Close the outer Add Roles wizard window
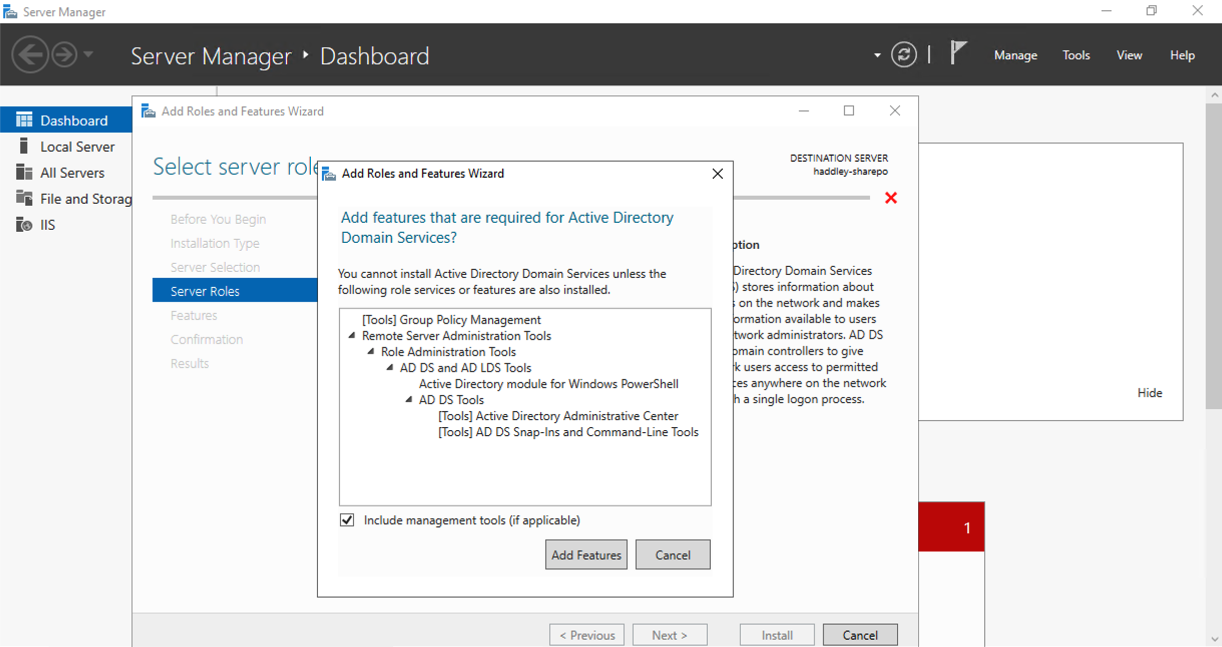The height and width of the screenshot is (647, 1222). 895,111
